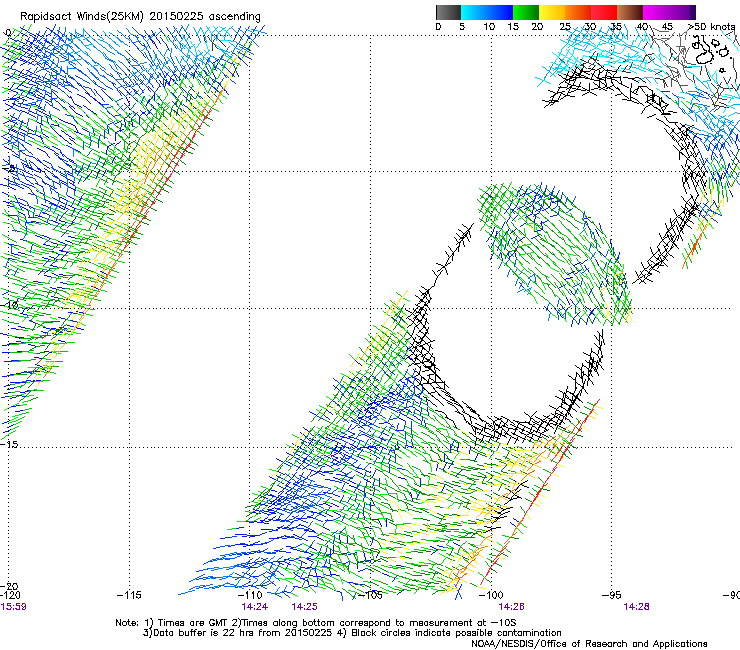
Task: Click the purple 15:59 pass time
Action: 13,607
